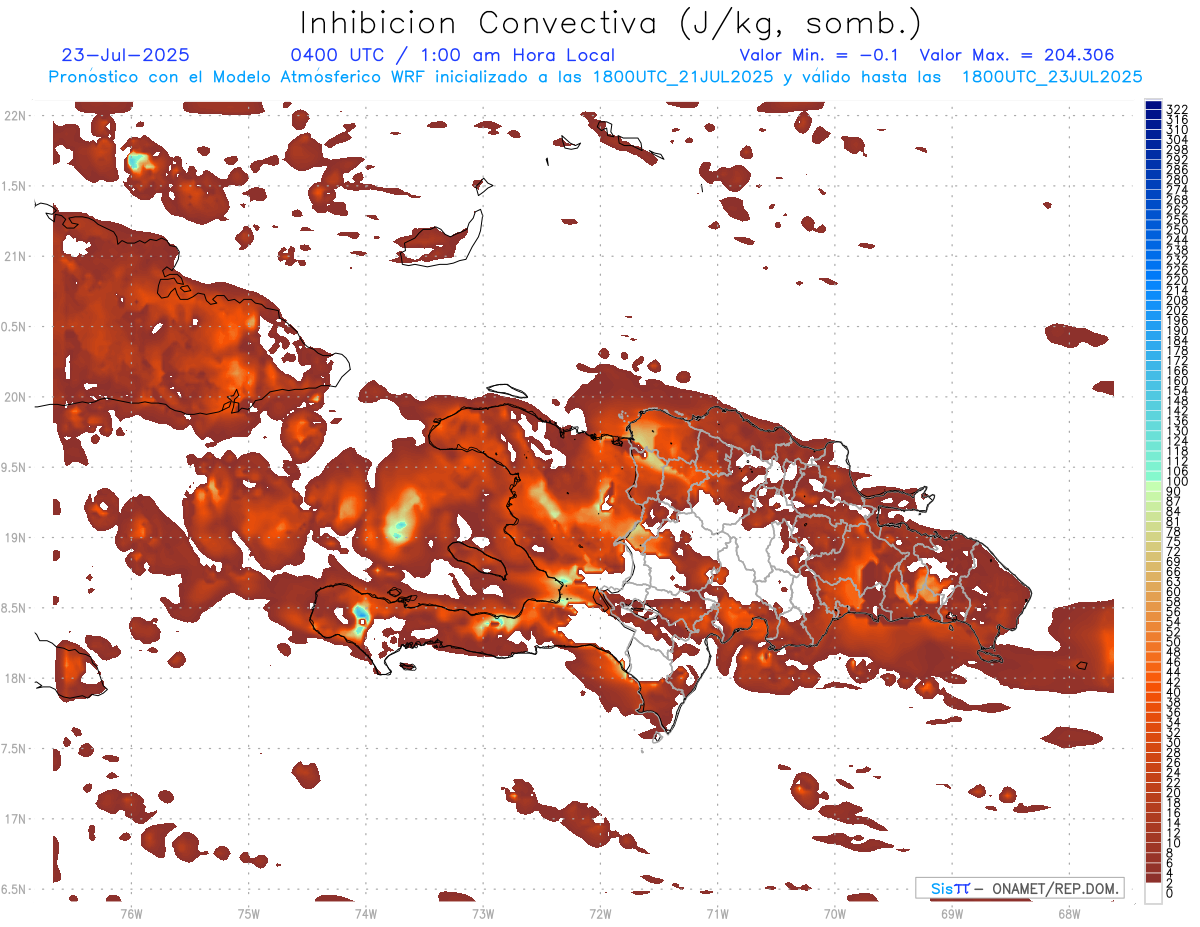
Task: Click the '72W' longitude label
Action: pyautogui.click(x=600, y=913)
